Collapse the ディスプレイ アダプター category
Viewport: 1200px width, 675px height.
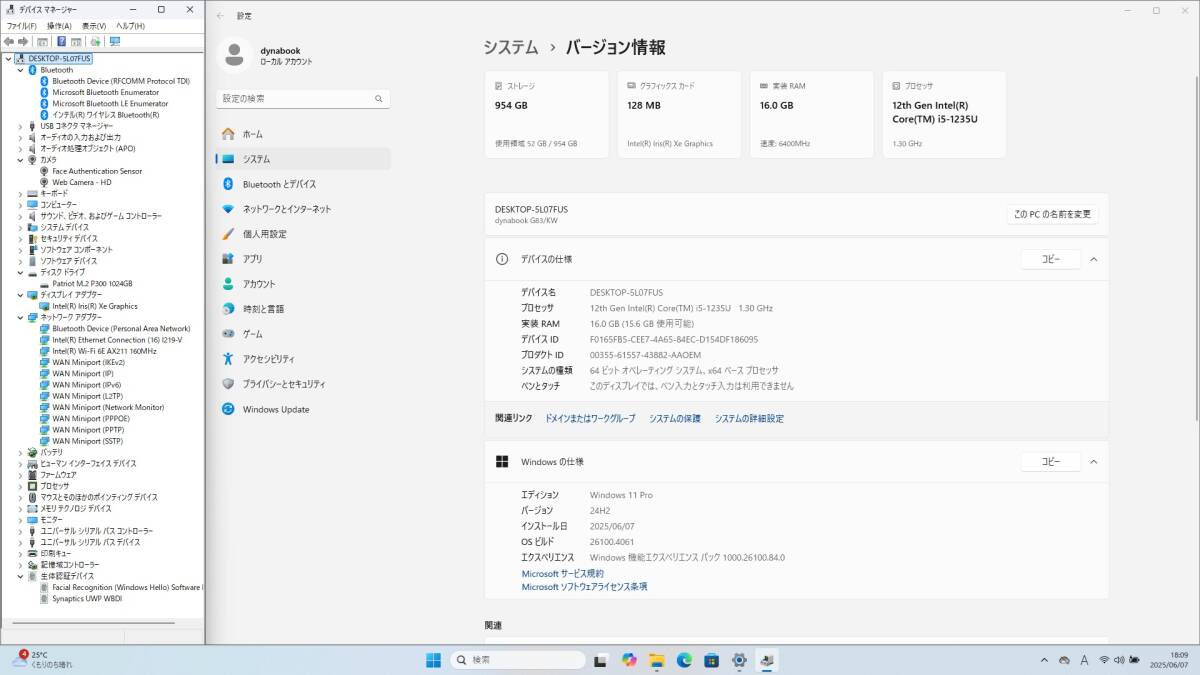20,295
